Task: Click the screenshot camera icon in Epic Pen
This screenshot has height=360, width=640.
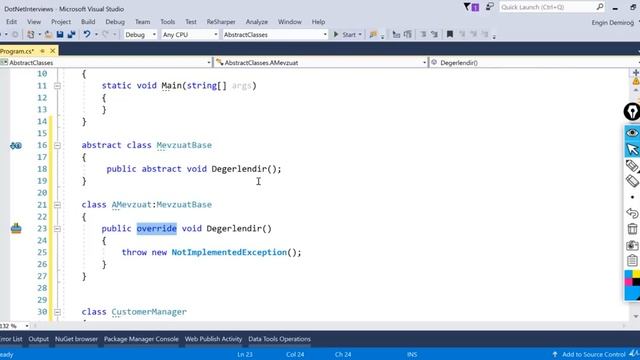Action: click(x=632, y=245)
